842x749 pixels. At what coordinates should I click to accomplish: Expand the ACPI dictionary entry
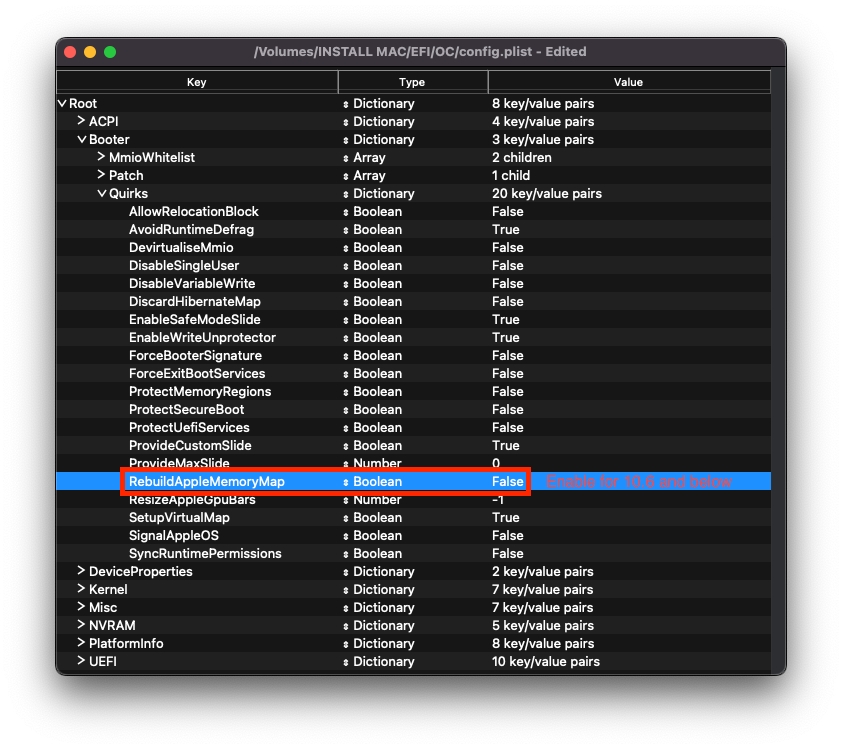(x=82, y=122)
